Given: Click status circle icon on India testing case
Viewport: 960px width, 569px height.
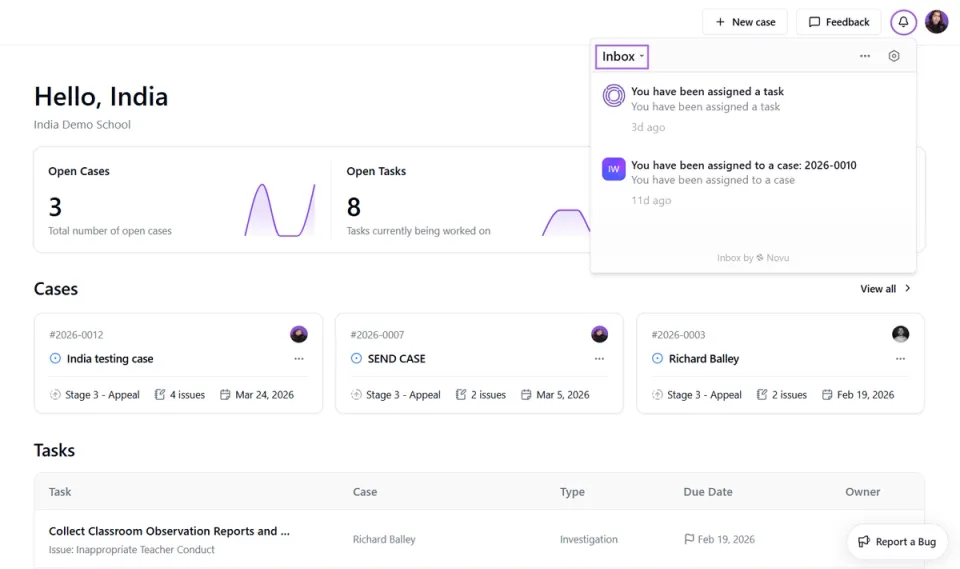Looking at the screenshot, I should (x=55, y=358).
